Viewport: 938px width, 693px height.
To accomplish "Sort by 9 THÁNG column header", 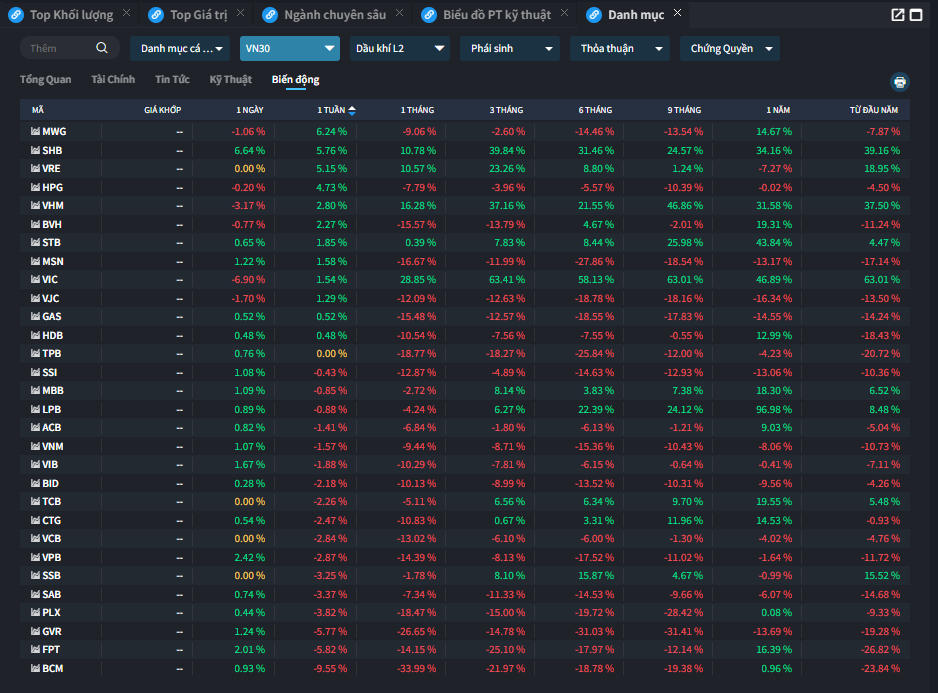I will coord(684,110).
